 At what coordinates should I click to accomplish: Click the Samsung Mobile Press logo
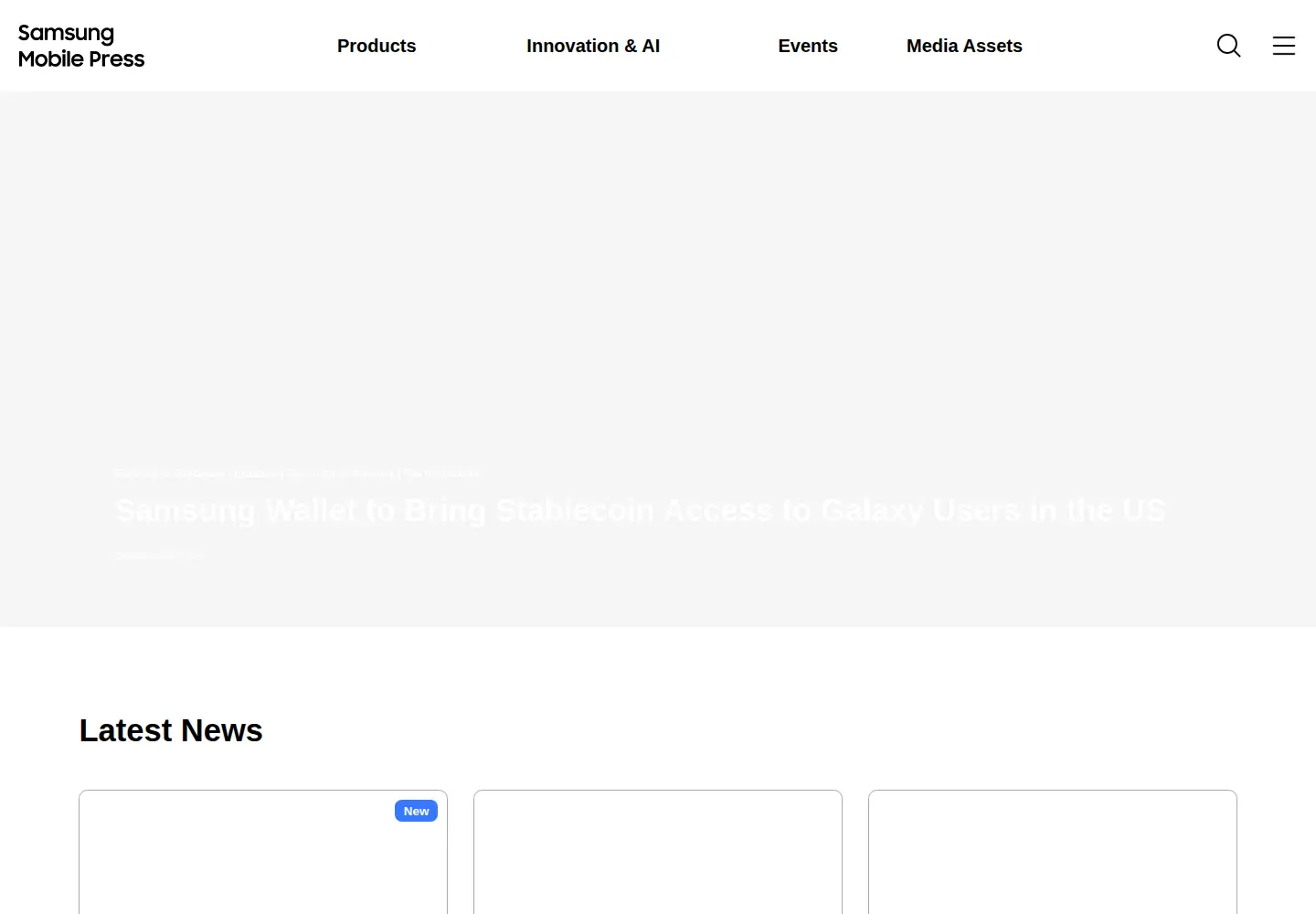[x=81, y=46]
